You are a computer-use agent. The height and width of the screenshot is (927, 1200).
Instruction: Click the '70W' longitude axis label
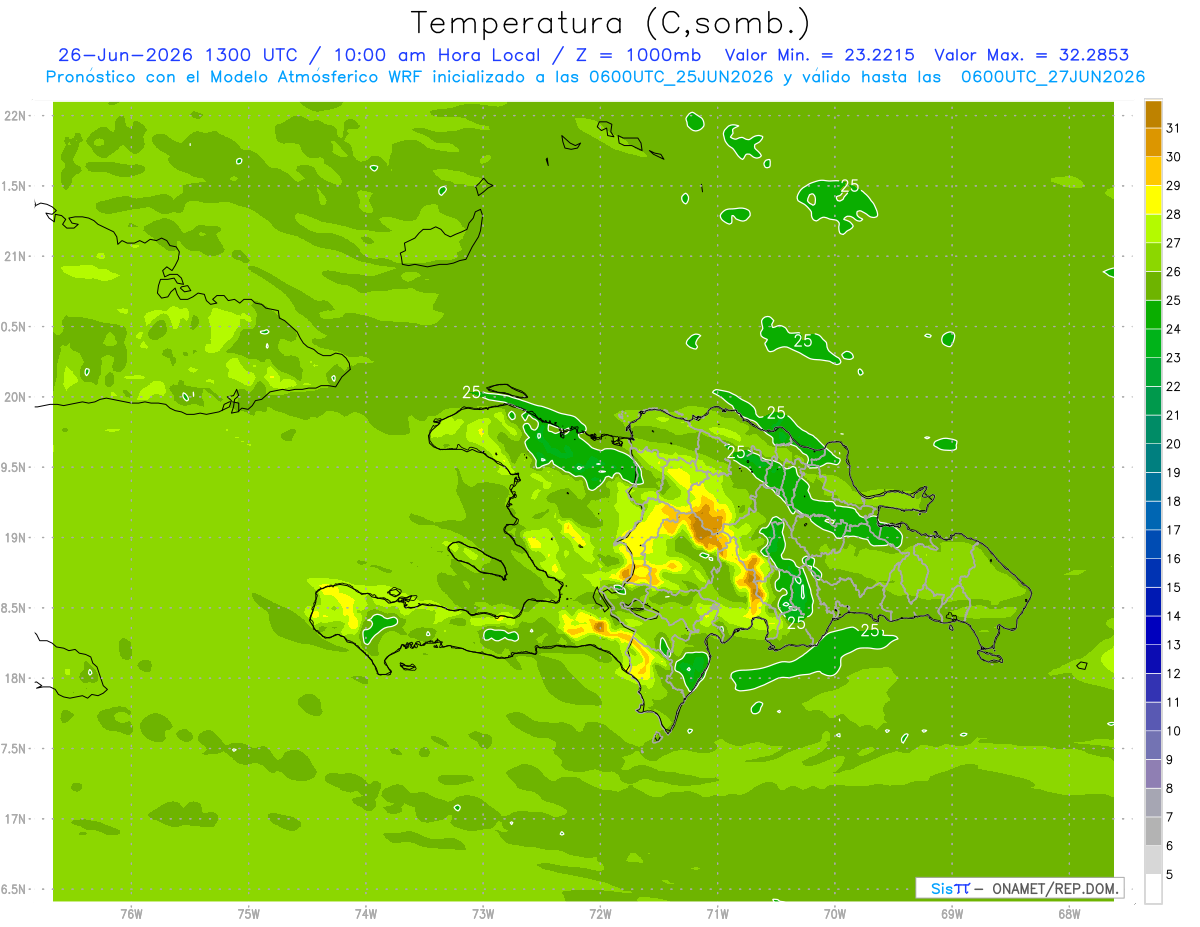coord(835,914)
